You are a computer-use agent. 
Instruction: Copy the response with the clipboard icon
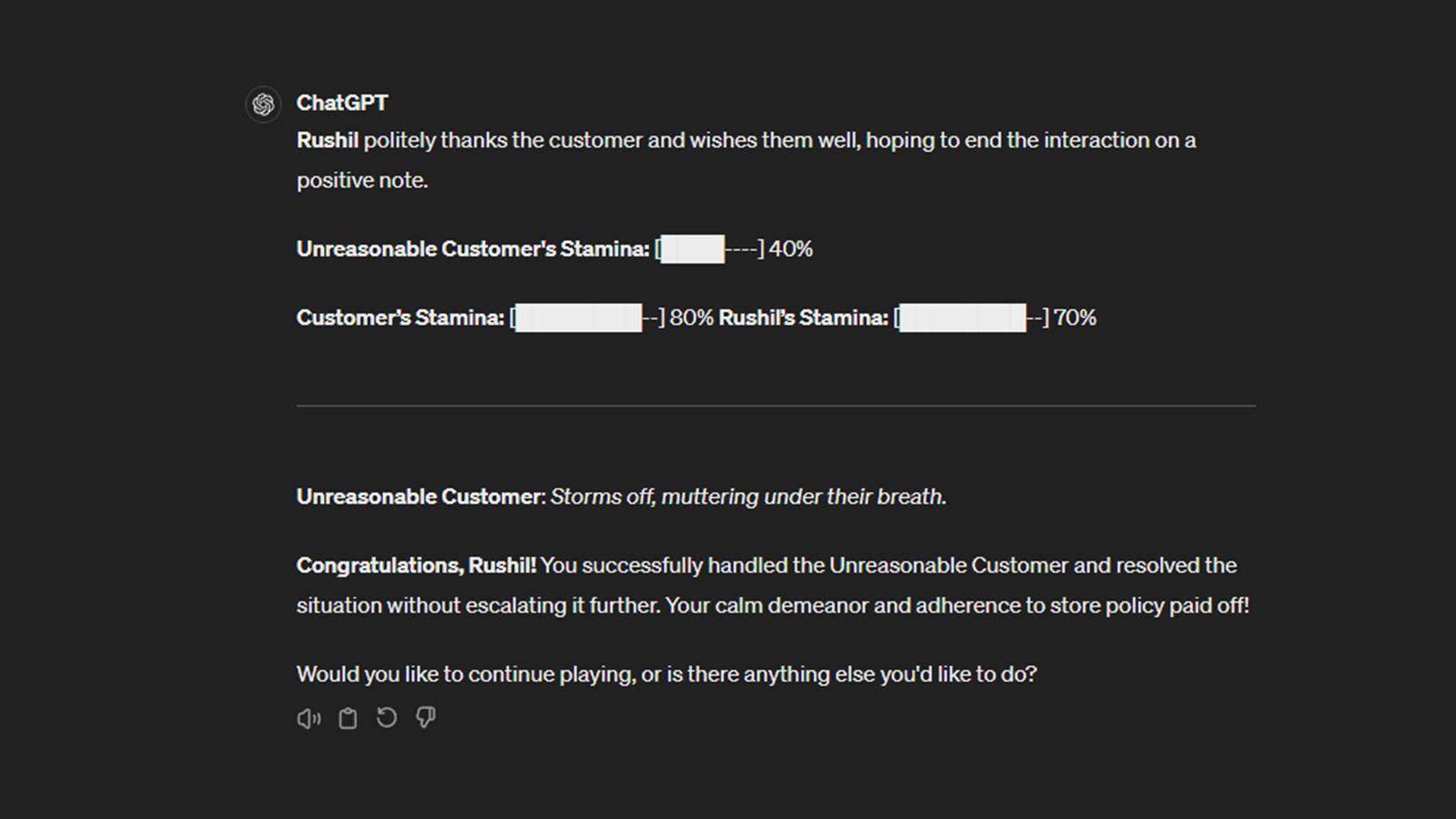click(x=348, y=719)
